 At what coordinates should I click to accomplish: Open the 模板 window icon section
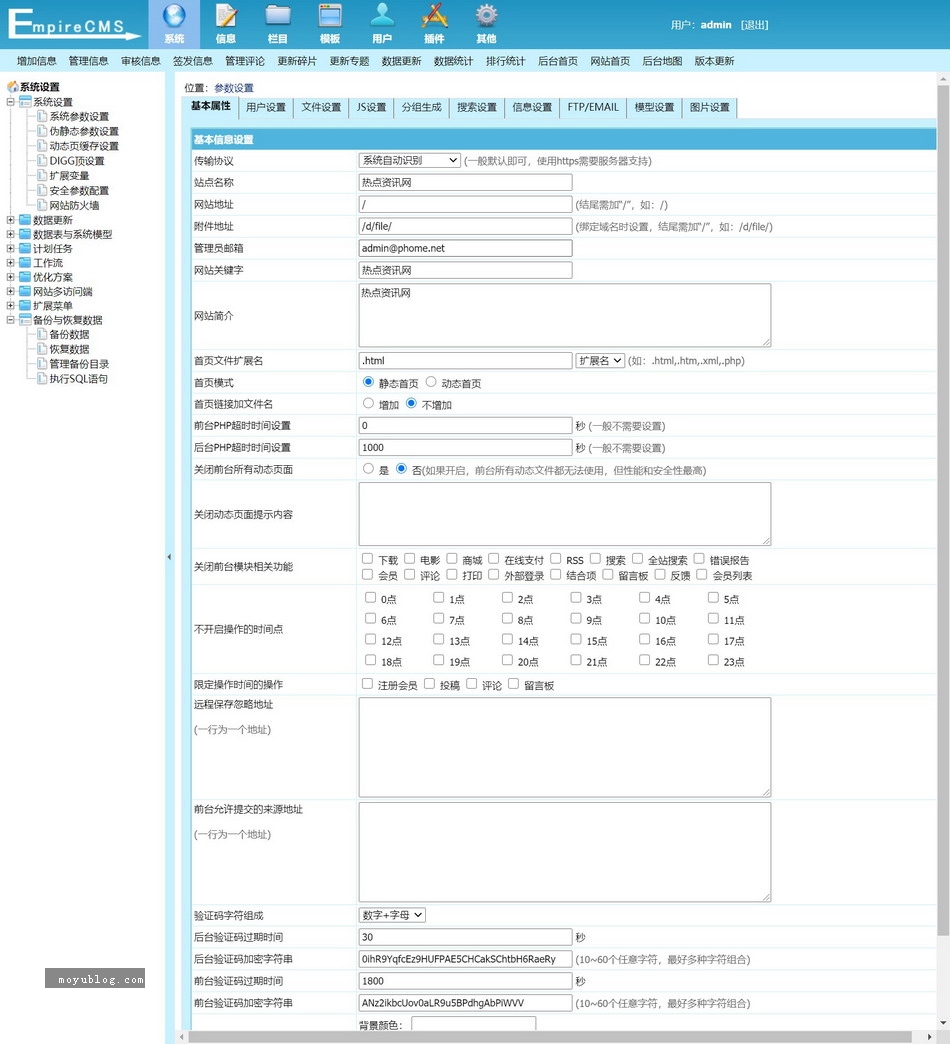click(x=330, y=24)
